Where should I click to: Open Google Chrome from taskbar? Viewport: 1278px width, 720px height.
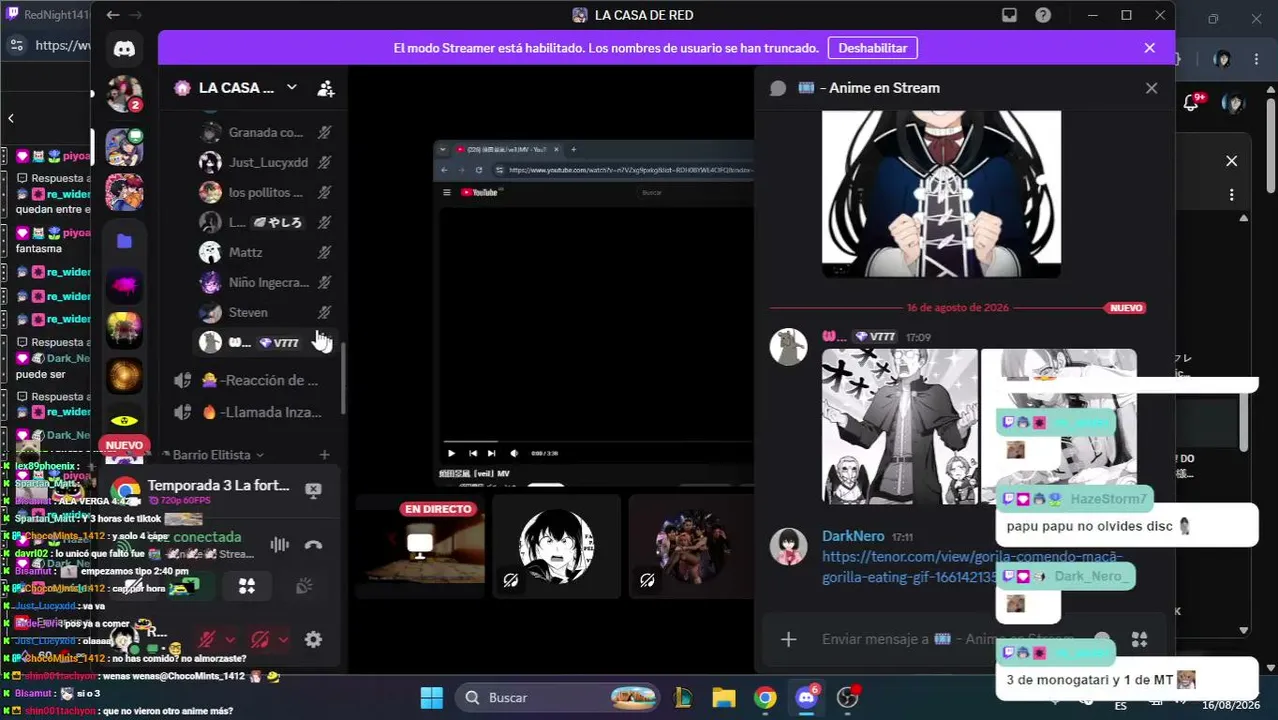point(765,698)
